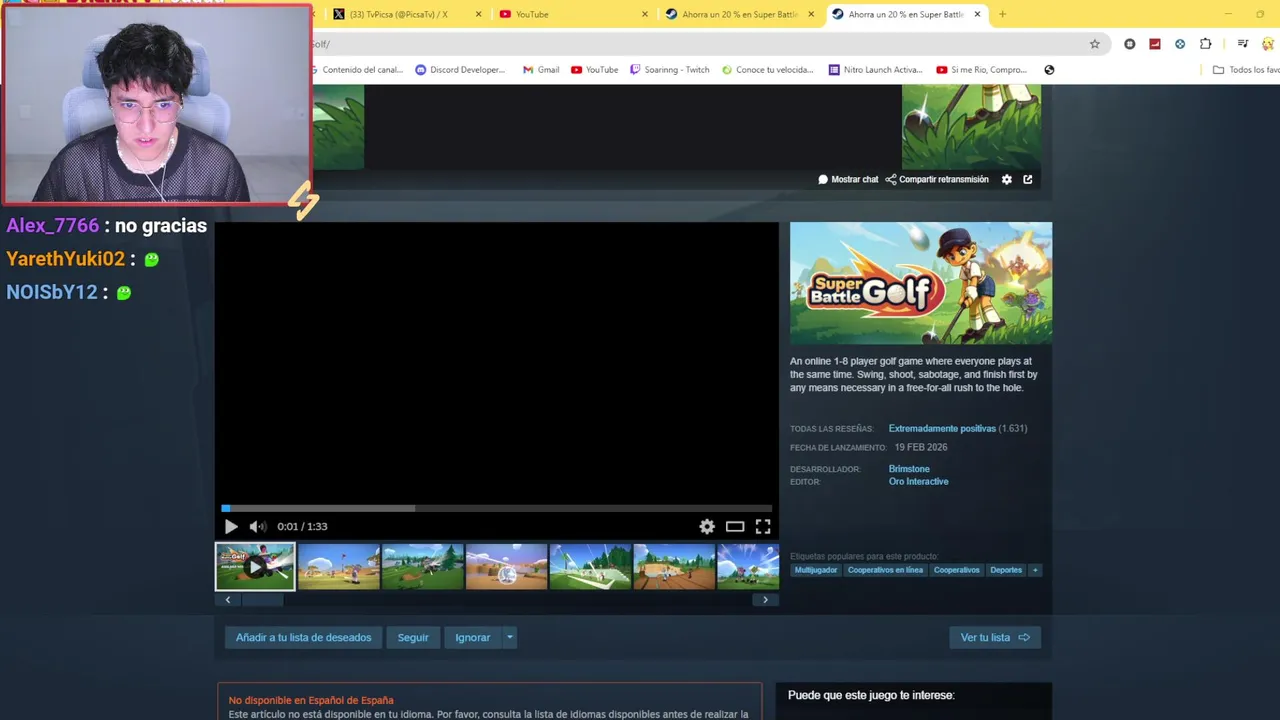Viewport: 1280px width, 720px height.
Task: Open the browser extensions puzzle icon
Action: click(x=1205, y=44)
